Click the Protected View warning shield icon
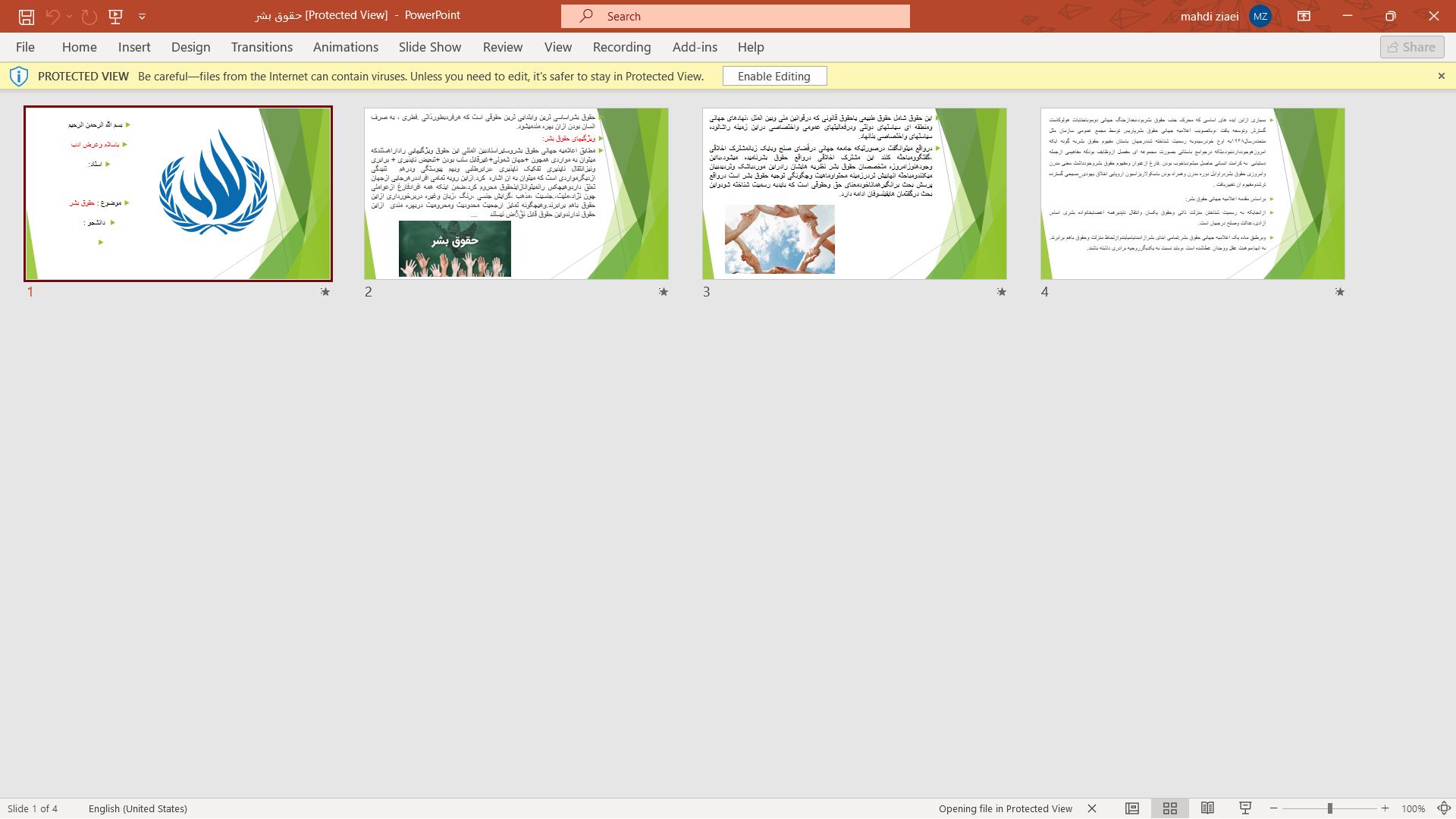 point(18,76)
